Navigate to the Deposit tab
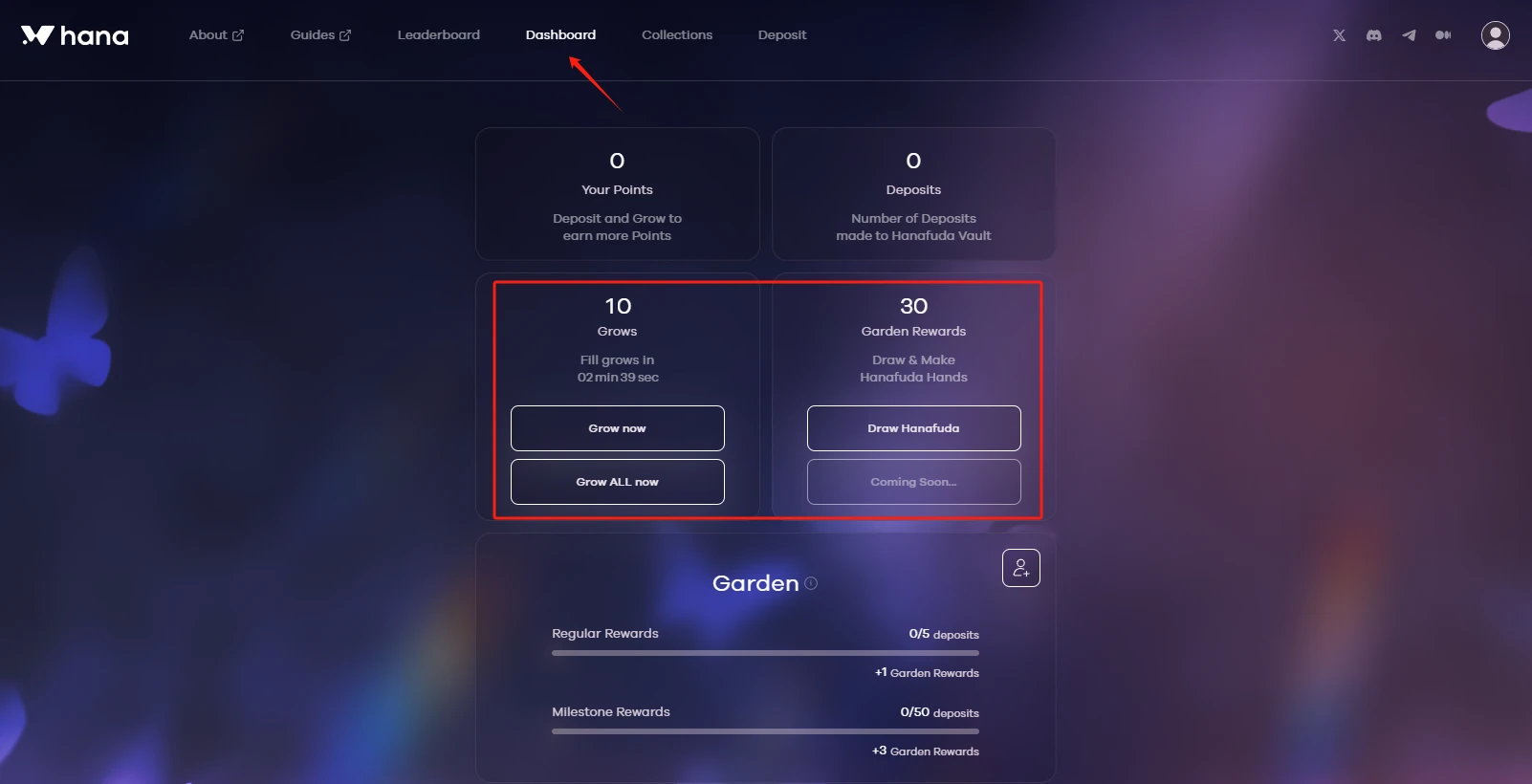The width and height of the screenshot is (1532, 784). click(782, 35)
